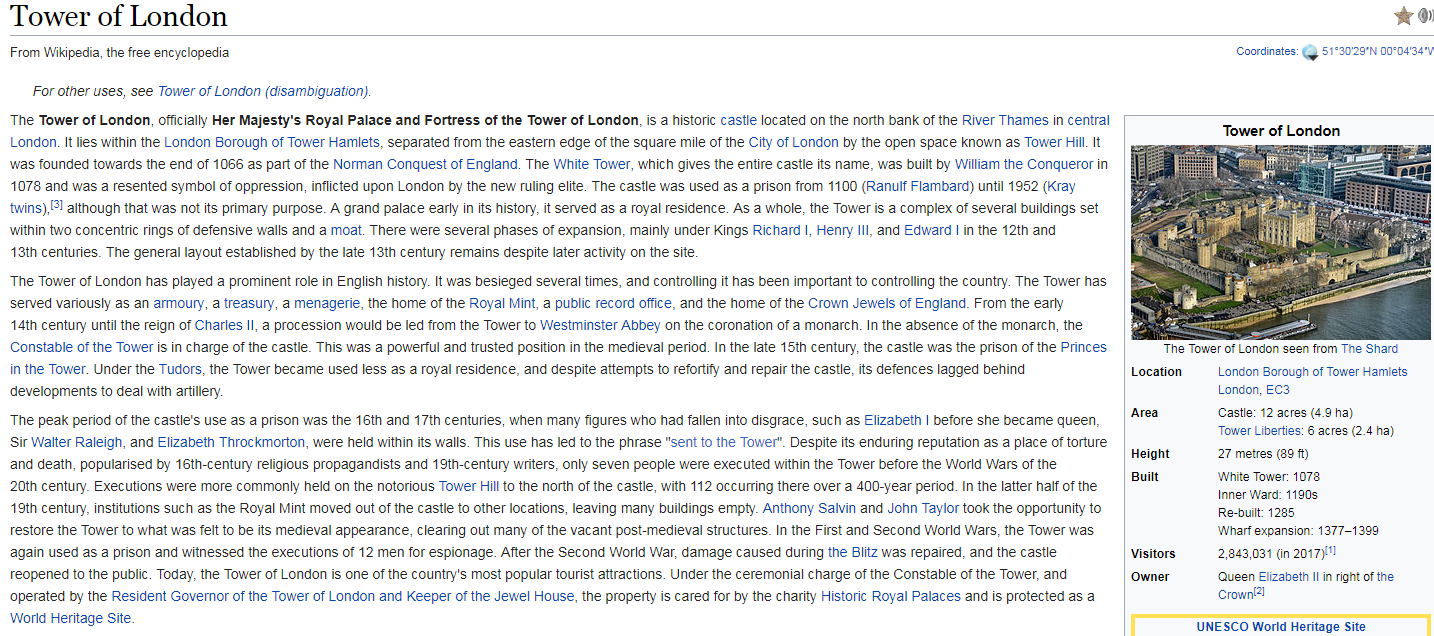Follow the Walter Raleigh link
This screenshot has width=1434, height=636.
[77, 442]
